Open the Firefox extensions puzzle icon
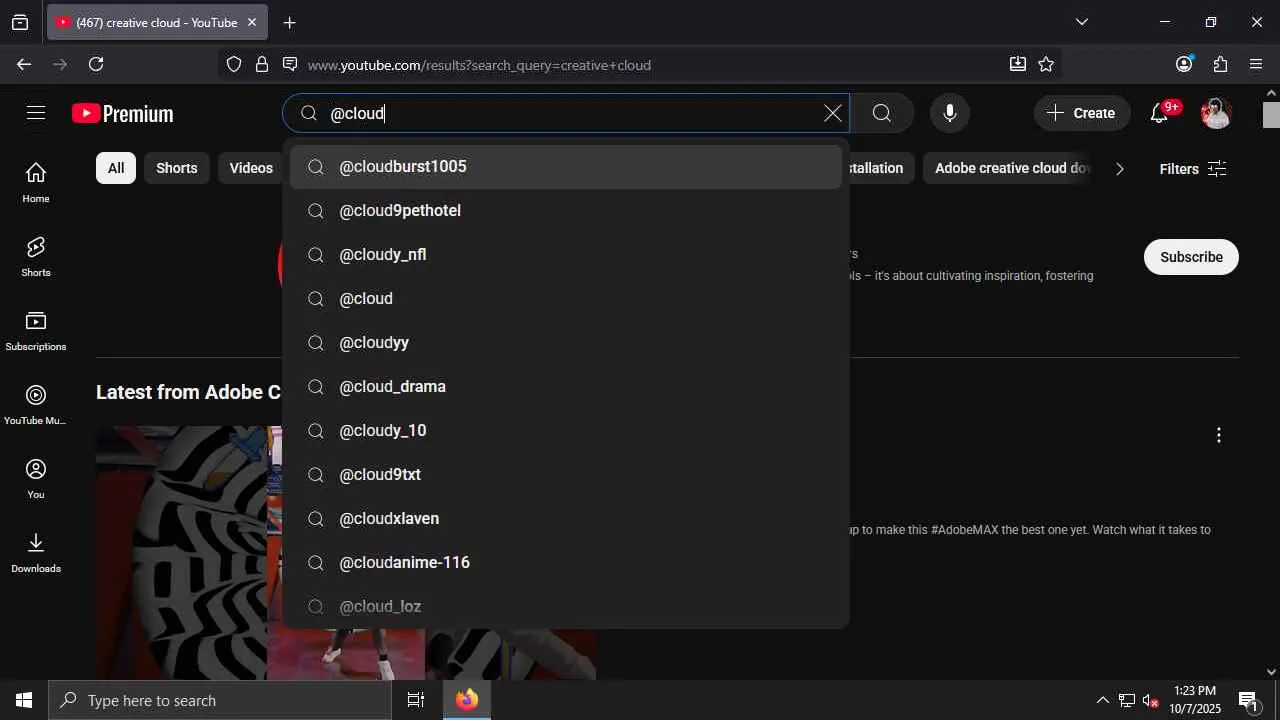Screen dimensions: 1280x720 (x=1220, y=64)
